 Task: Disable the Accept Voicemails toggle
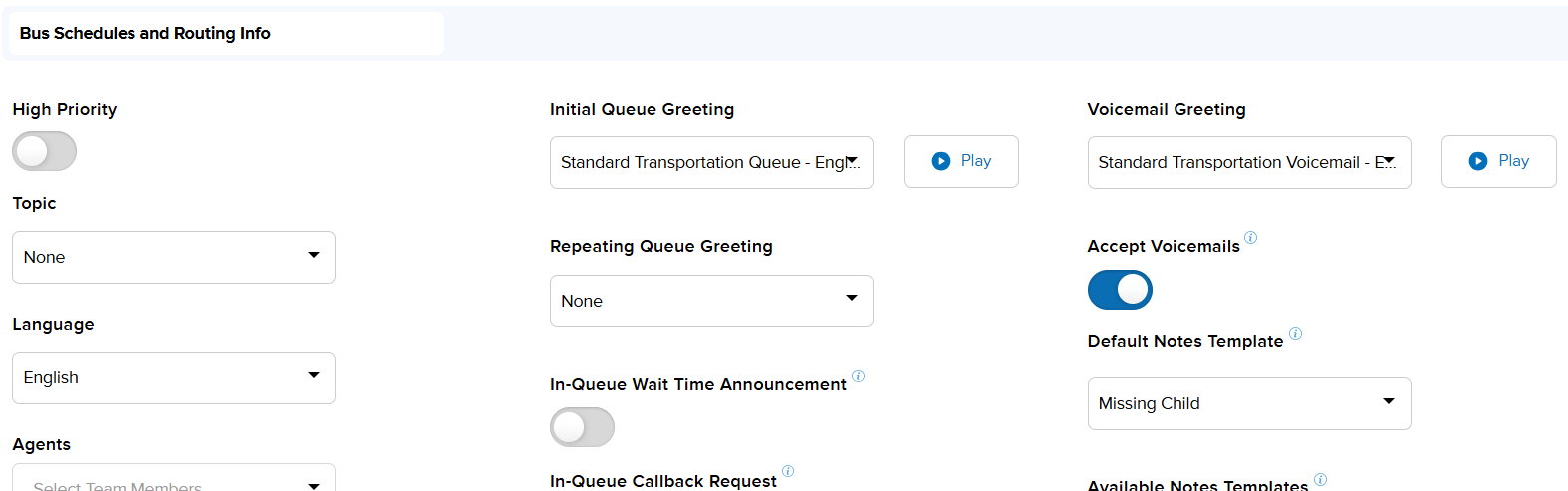click(1120, 290)
